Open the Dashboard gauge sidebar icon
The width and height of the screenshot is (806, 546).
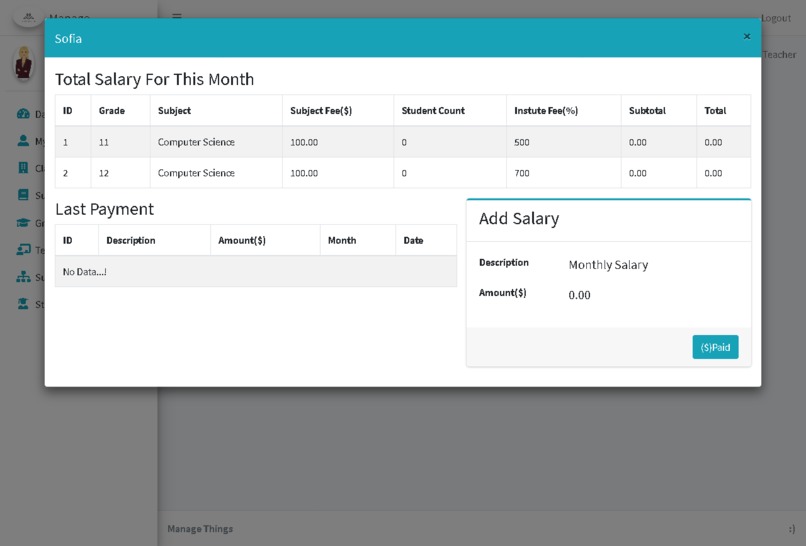pos(23,114)
